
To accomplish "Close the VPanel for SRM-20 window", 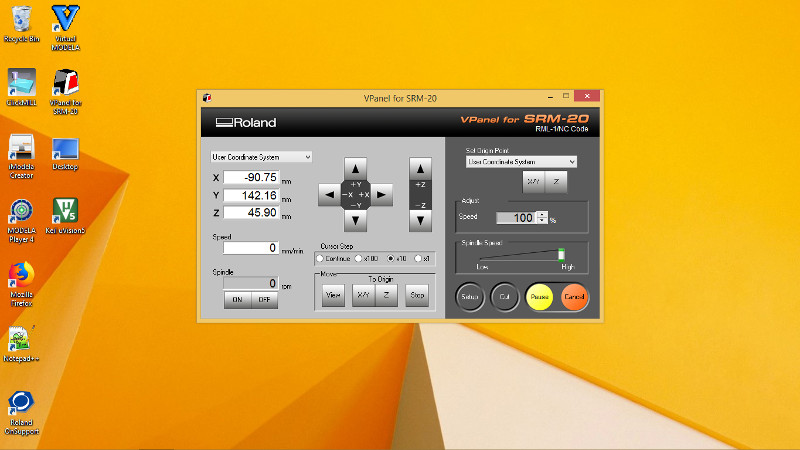I will click(x=587, y=96).
